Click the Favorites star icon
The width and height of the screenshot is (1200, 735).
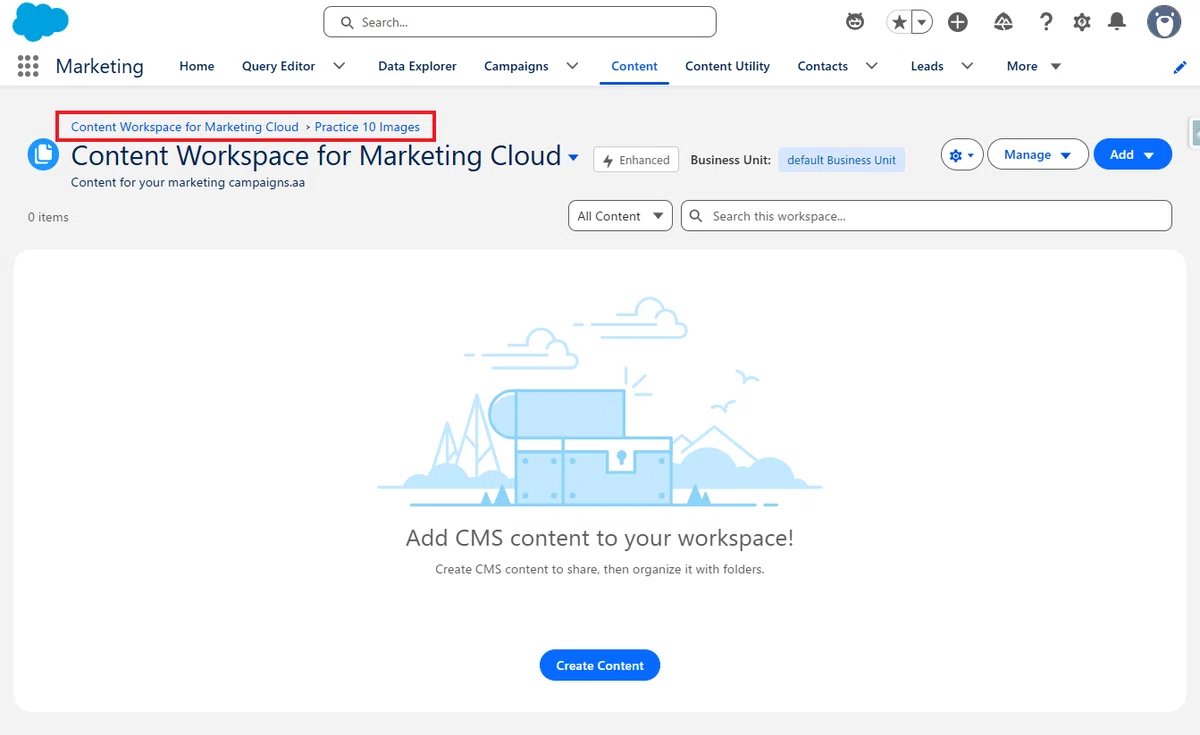[899, 22]
